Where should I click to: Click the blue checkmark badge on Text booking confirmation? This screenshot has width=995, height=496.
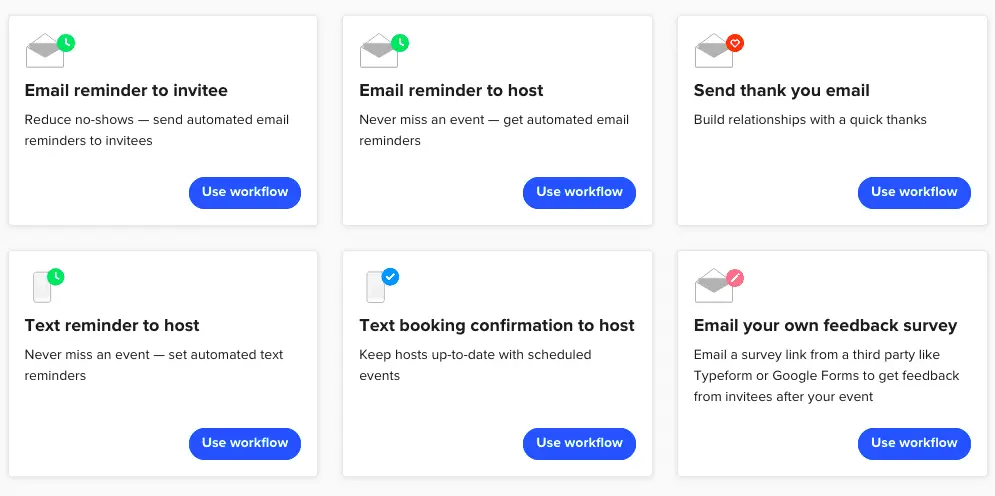390,277
